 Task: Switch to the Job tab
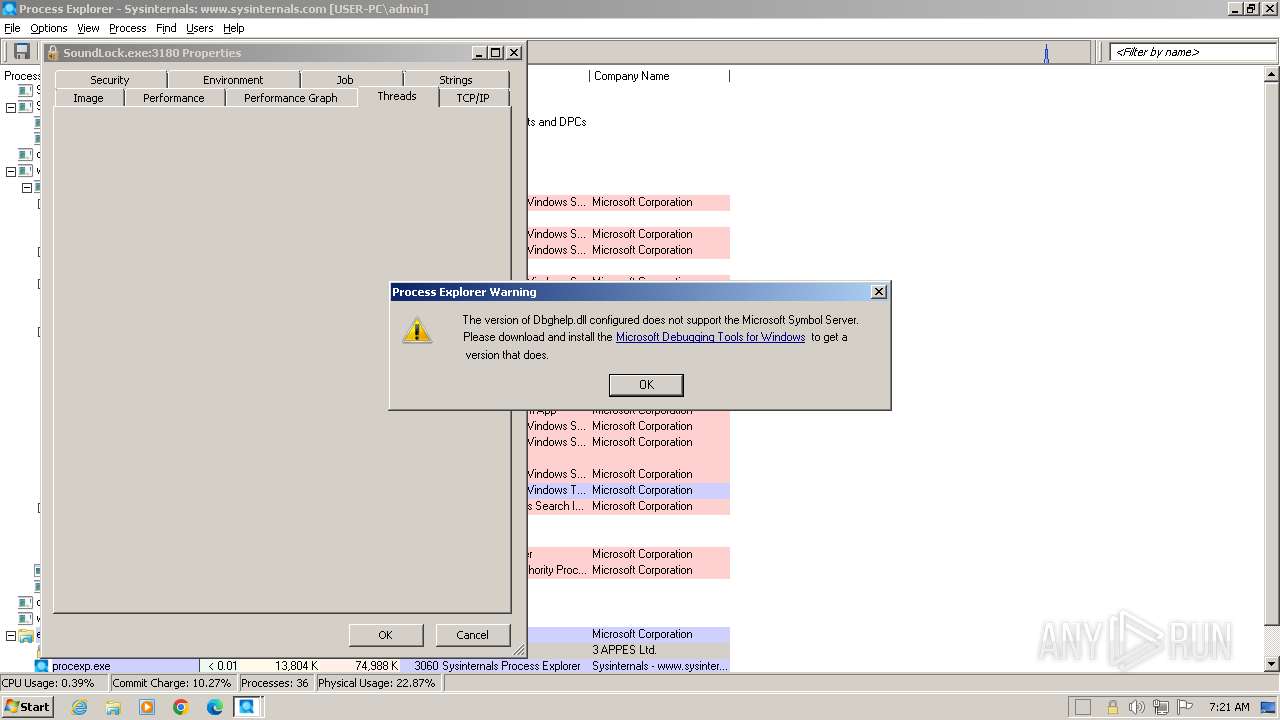pyautogui.click(x=345, y=80)
